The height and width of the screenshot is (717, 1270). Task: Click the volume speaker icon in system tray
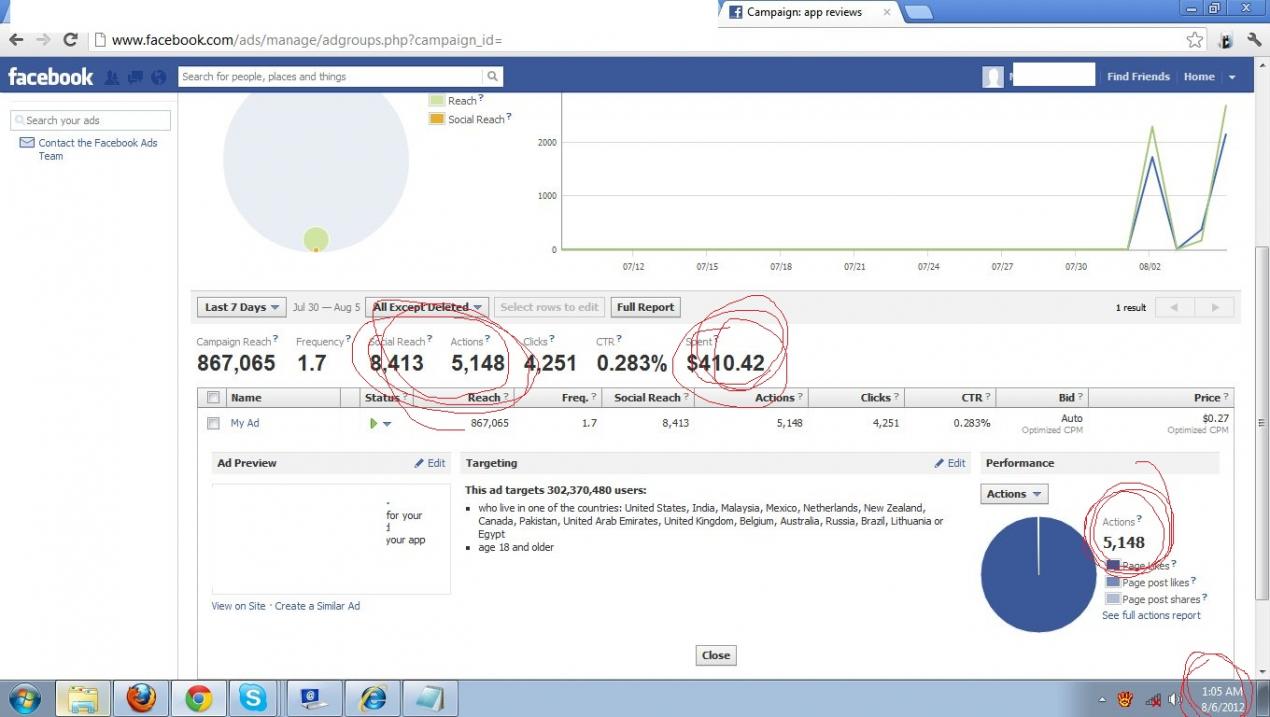point(1173,700)
